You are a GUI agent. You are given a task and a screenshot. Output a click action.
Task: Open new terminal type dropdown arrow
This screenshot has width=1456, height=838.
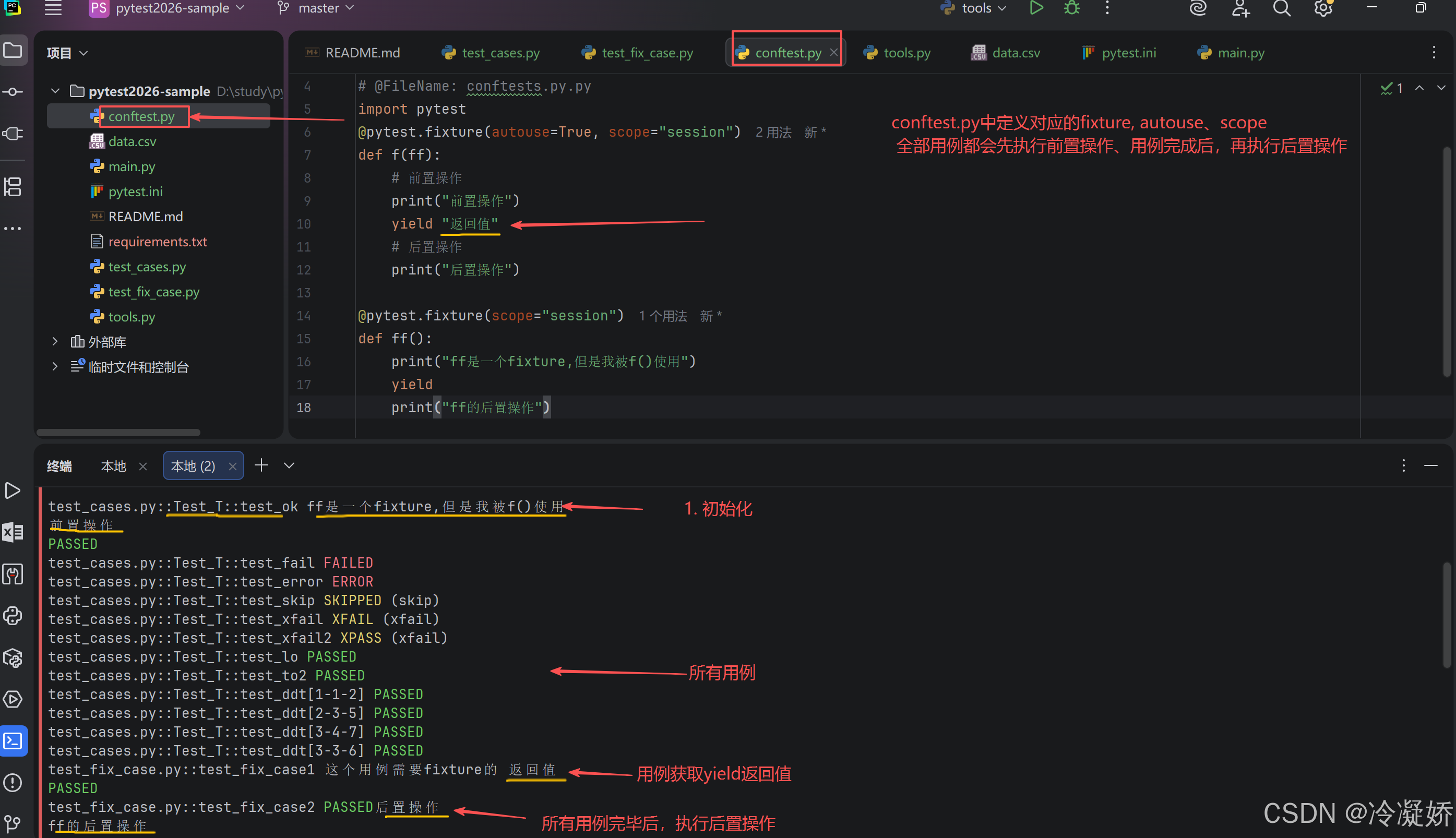click(x=289, y=465)
